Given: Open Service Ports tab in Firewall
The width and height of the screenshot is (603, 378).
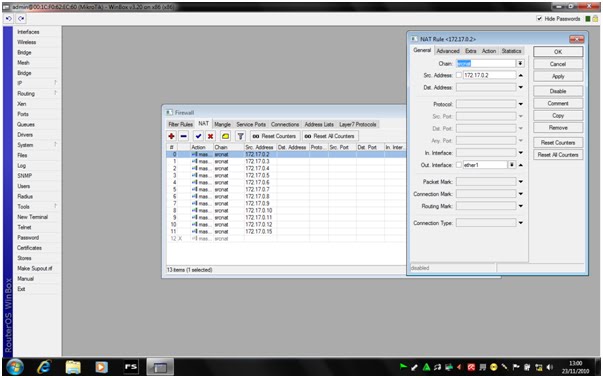Looking at the screenshot, I should pos(251,124).
